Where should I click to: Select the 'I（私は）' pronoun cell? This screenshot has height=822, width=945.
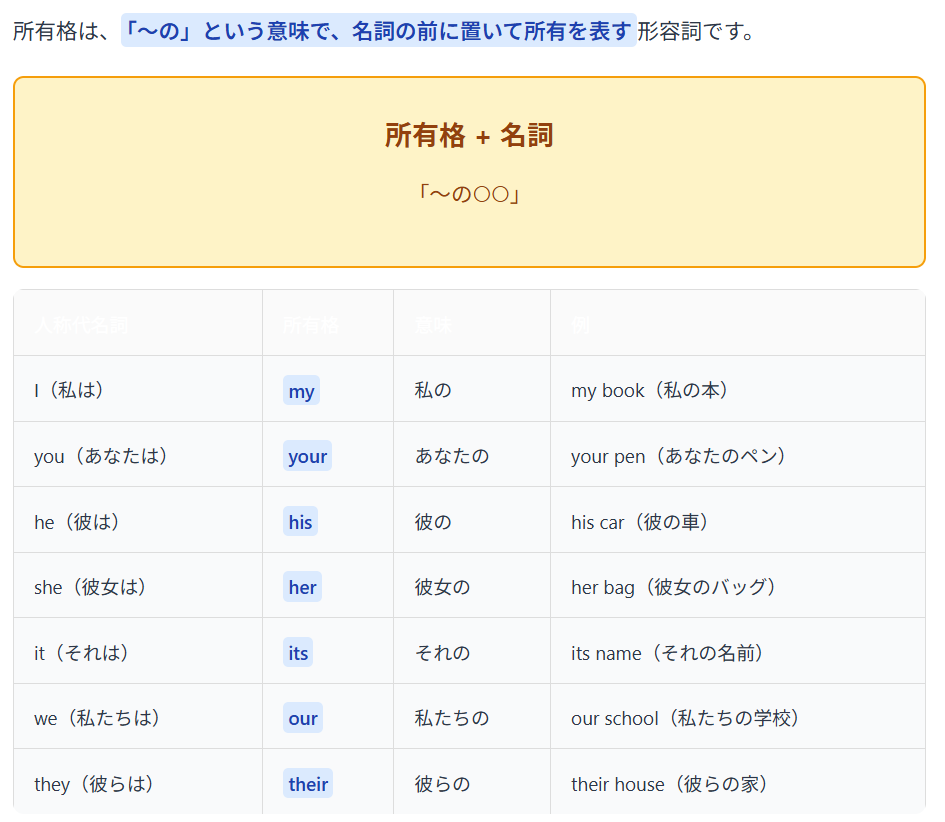[x=70, y=390]
